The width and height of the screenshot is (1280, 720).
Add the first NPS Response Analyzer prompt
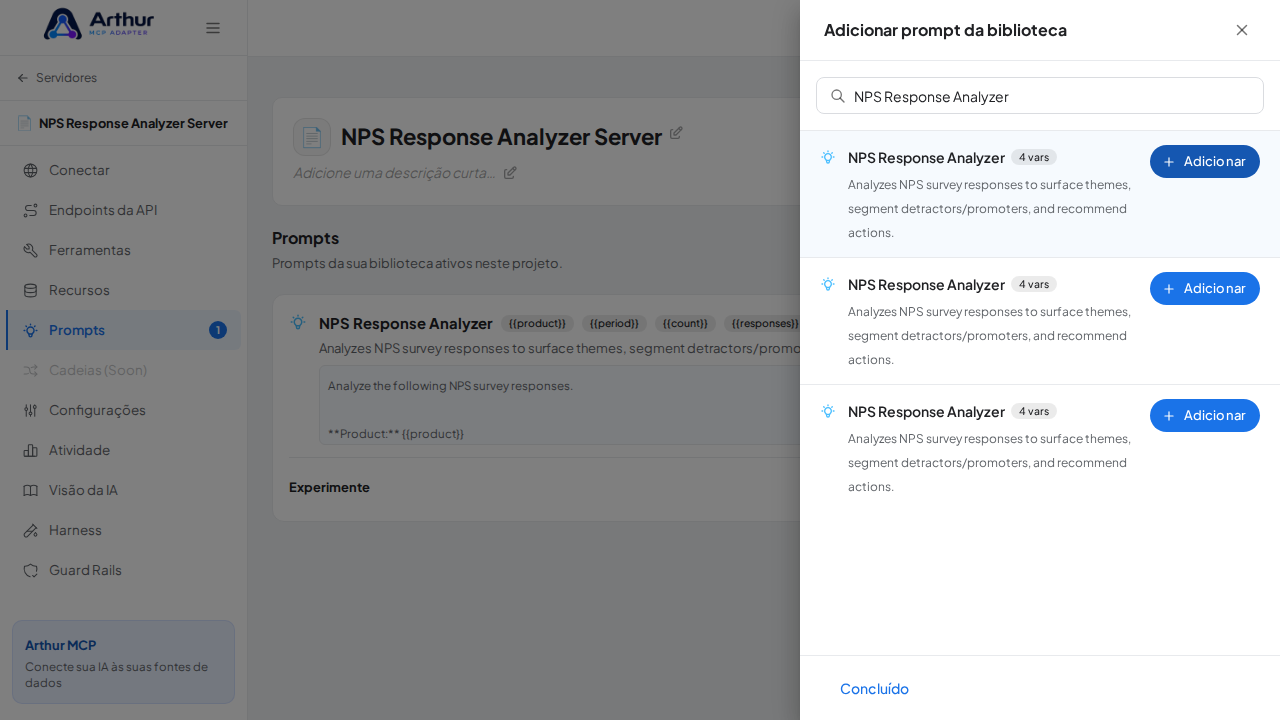(1205, 161)
